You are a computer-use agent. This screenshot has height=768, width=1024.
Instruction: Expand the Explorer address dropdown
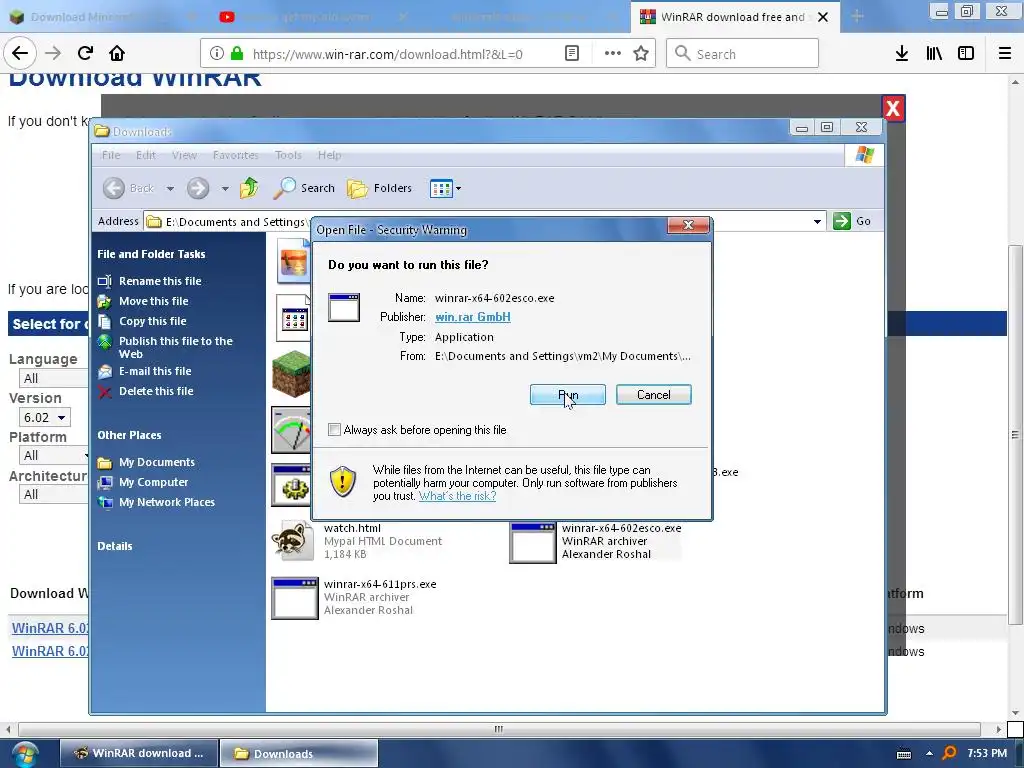click(817, 221)
